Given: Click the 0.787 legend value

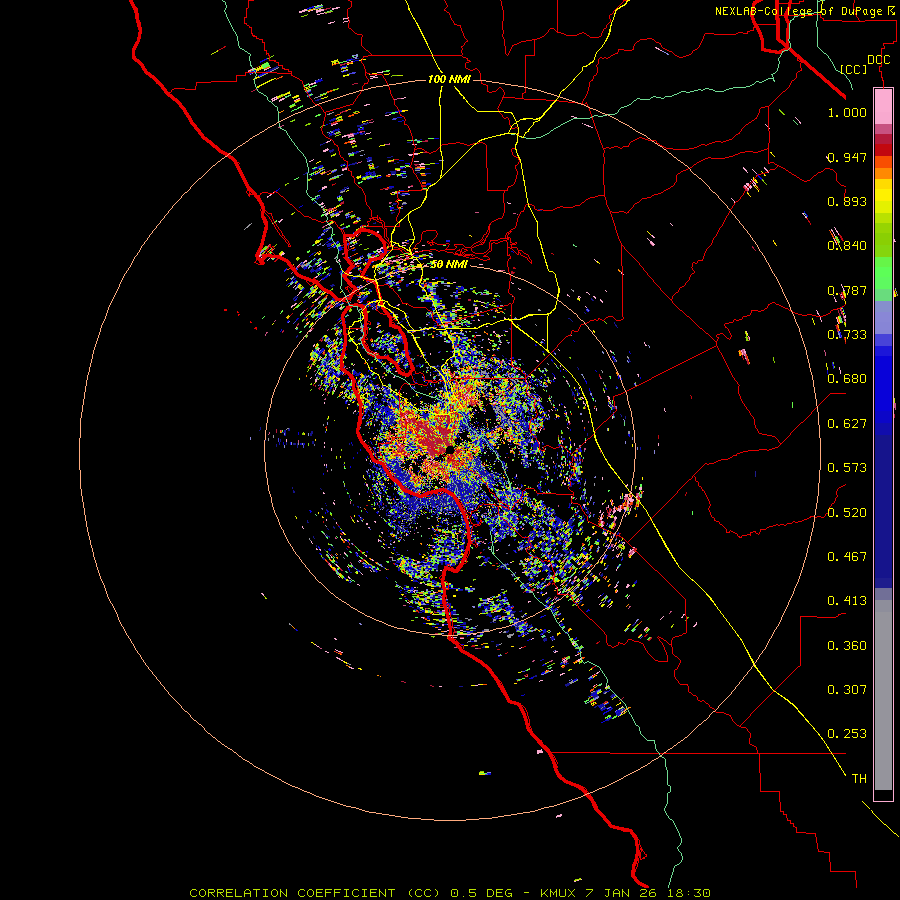Looking at the screenshot, I should click(847, 290).
